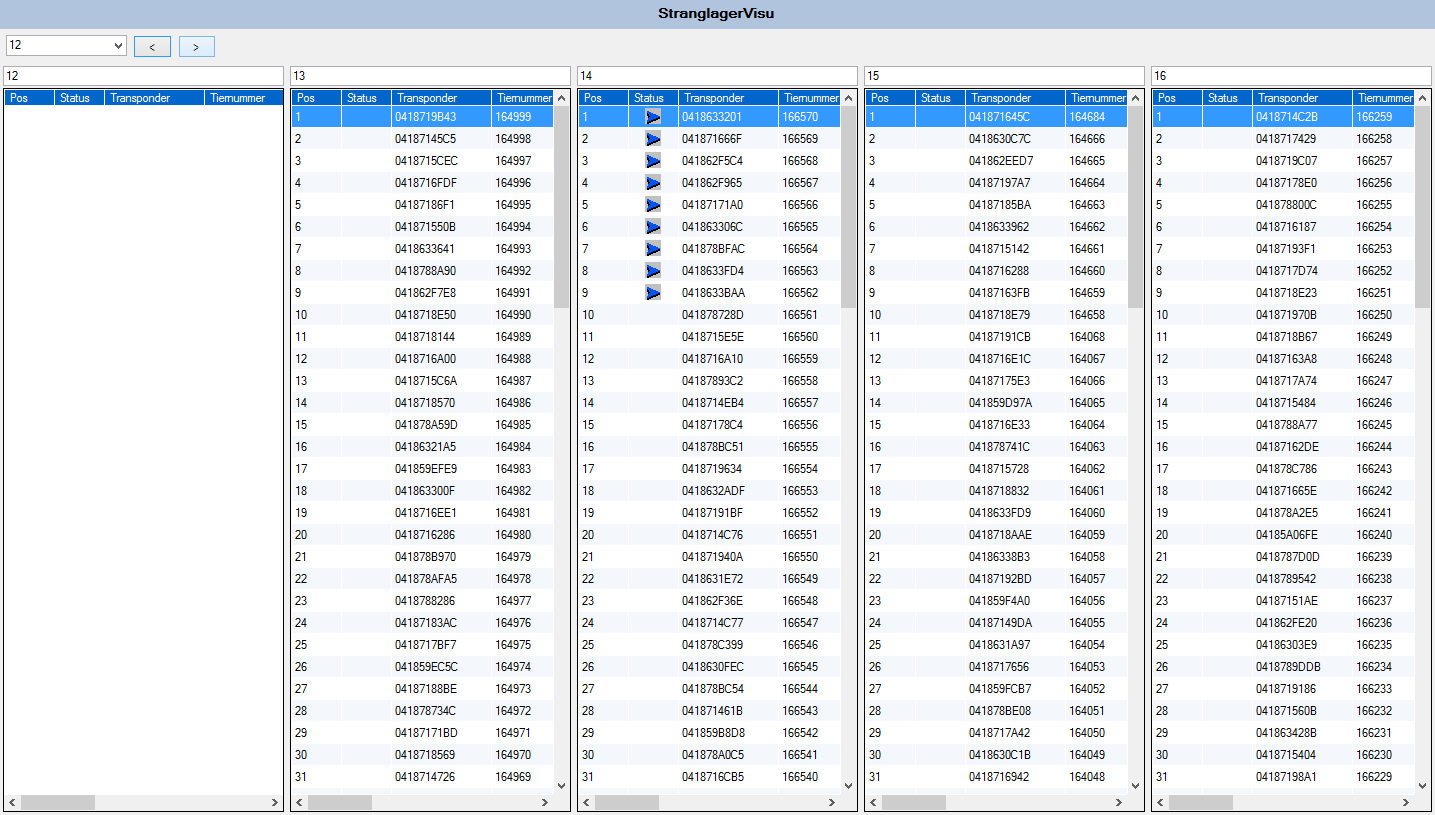The width and height of the screenshot is (1435, 815).
Task: Select transponder 04186338B3 row
Action: 996,557
